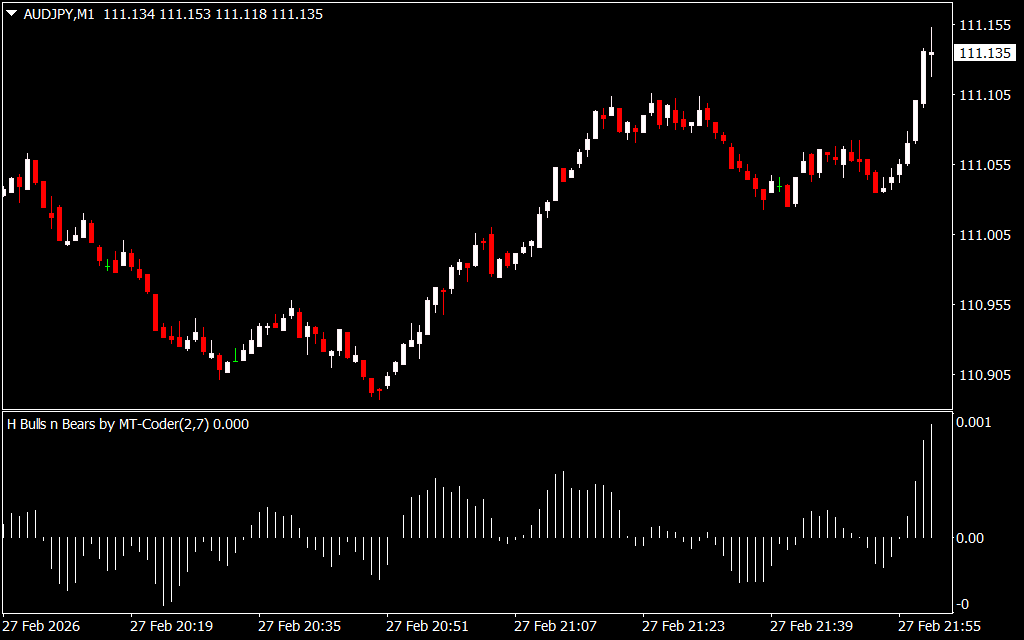The height and width of the screenshot is (640, 1024).
Task: Select the 111.005 price axis value
Action: [x=984, y=235]
